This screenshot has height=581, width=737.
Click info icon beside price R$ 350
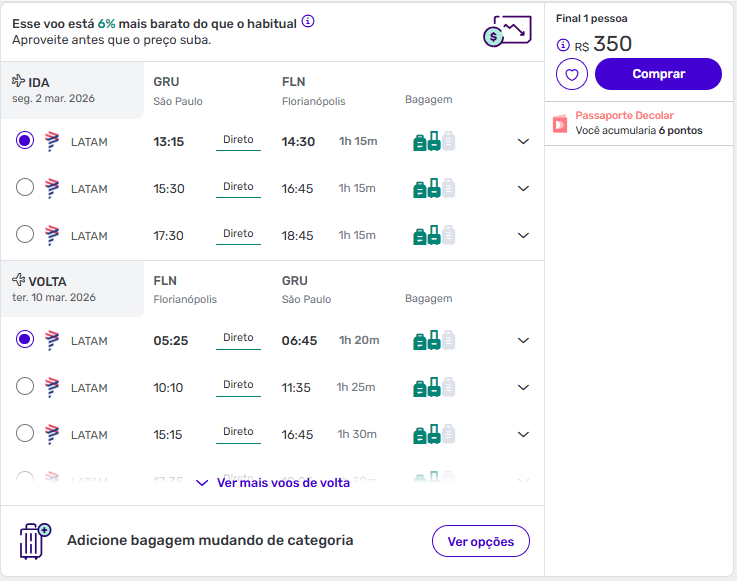[563, 45]
